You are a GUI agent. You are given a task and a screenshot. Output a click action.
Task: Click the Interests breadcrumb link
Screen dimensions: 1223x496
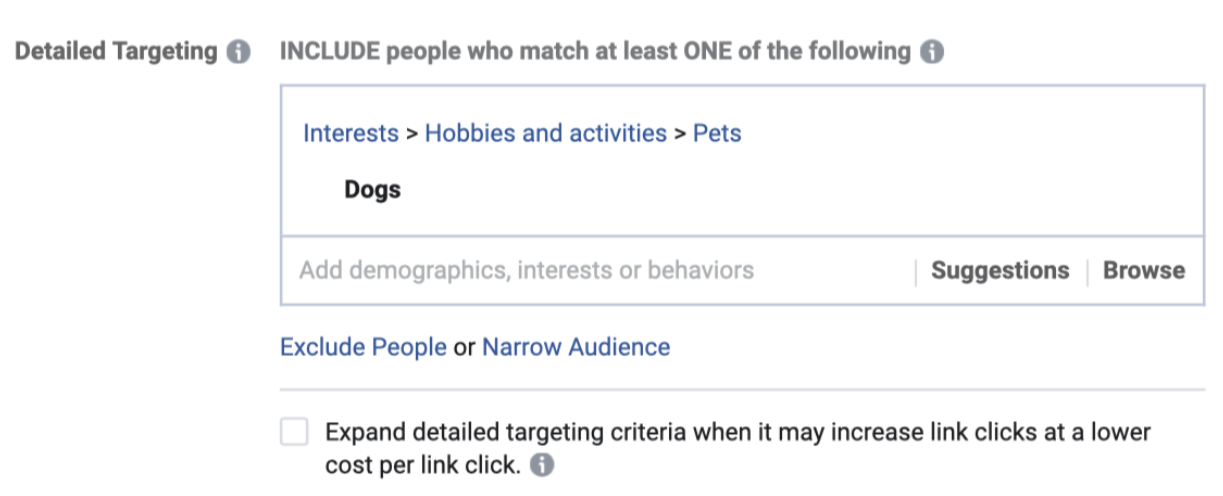pyautogui.click(x=350, y=133)
